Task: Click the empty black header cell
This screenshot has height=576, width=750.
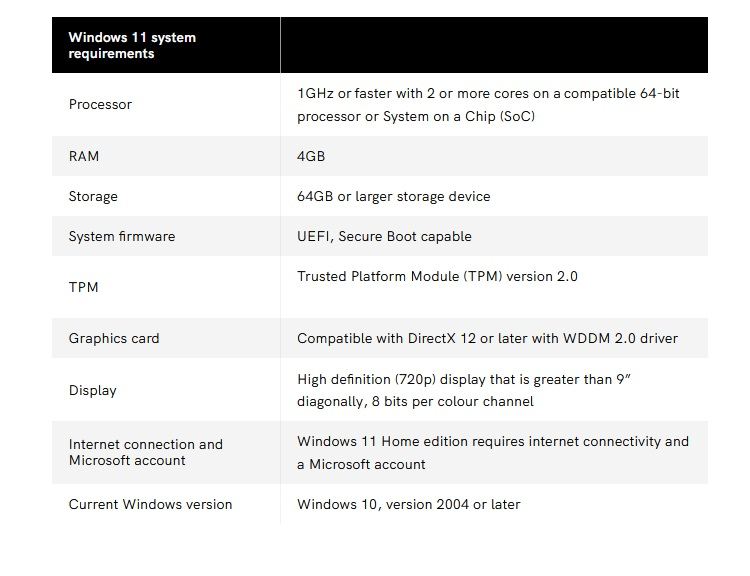Action: click(x=493, y=45)
